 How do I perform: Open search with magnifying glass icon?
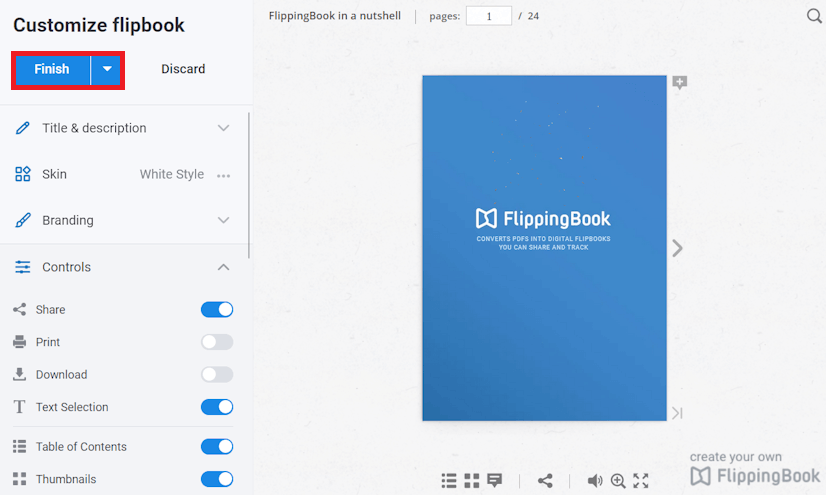point(814,16)
